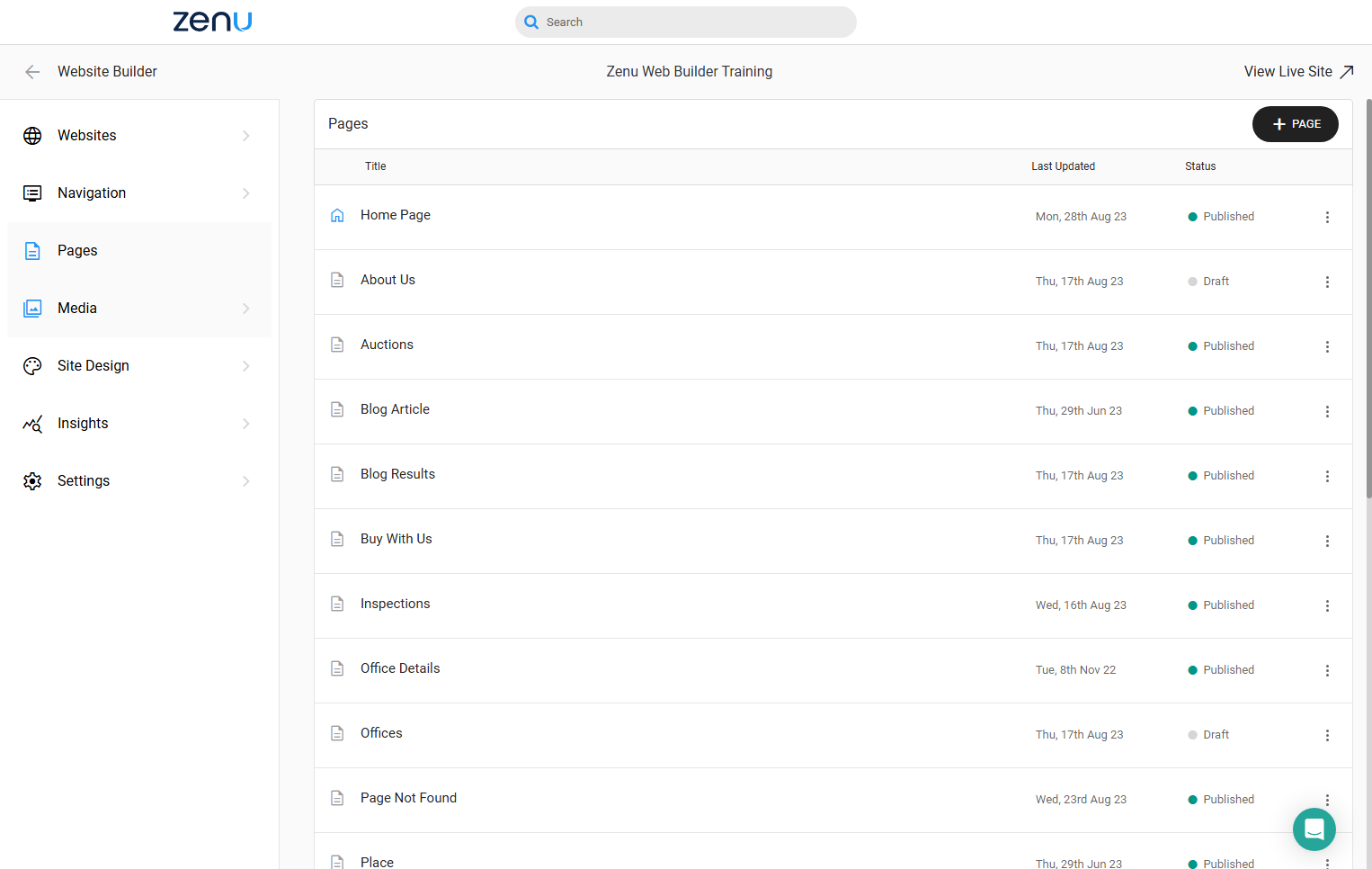This screenshot has width=1372, height=869.
Task: Expand the Websites chevron
Action: [246, 136]
